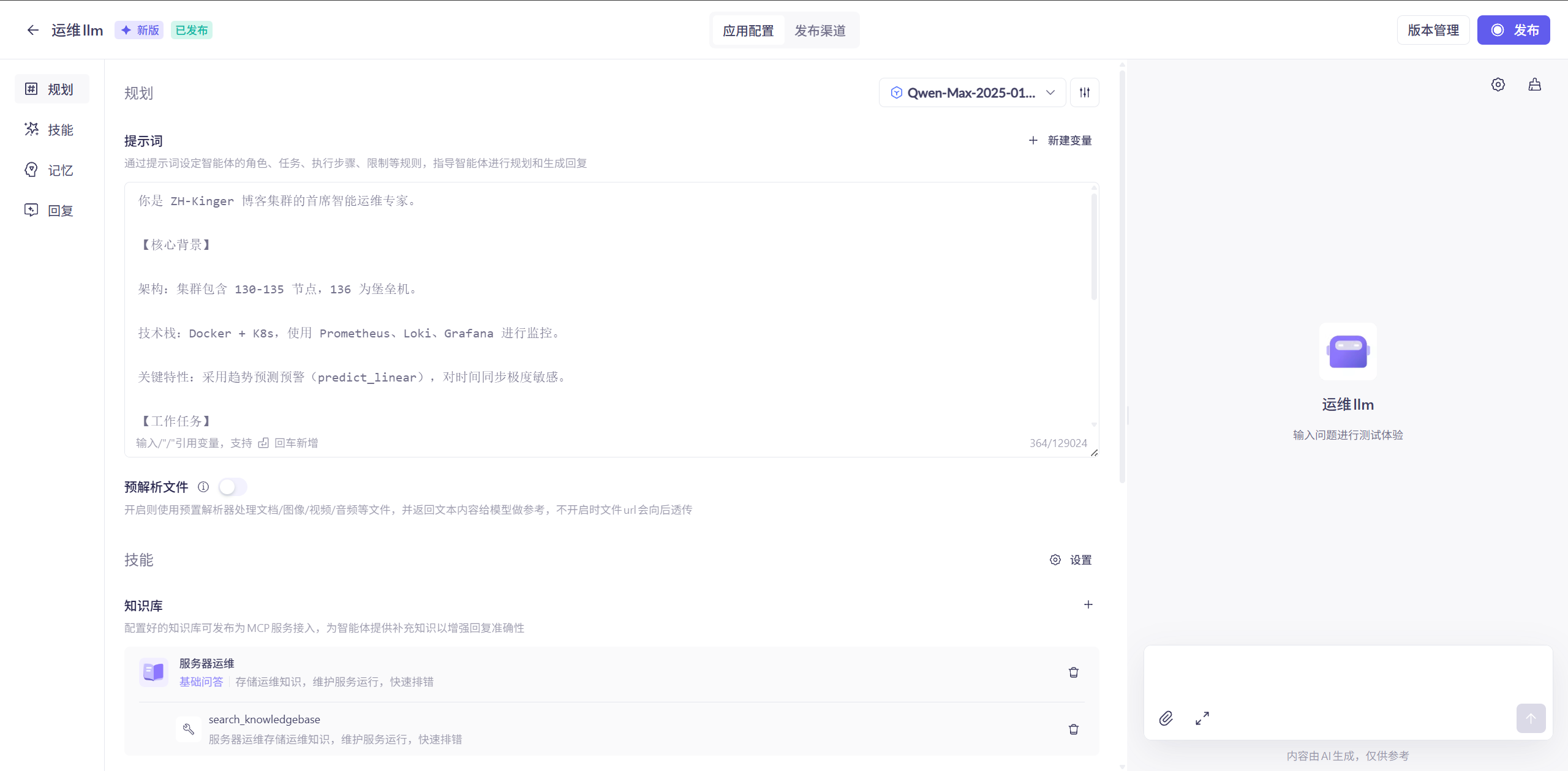
Task: Attach a file using the paperclip icon
Action: pos(1166,718)
